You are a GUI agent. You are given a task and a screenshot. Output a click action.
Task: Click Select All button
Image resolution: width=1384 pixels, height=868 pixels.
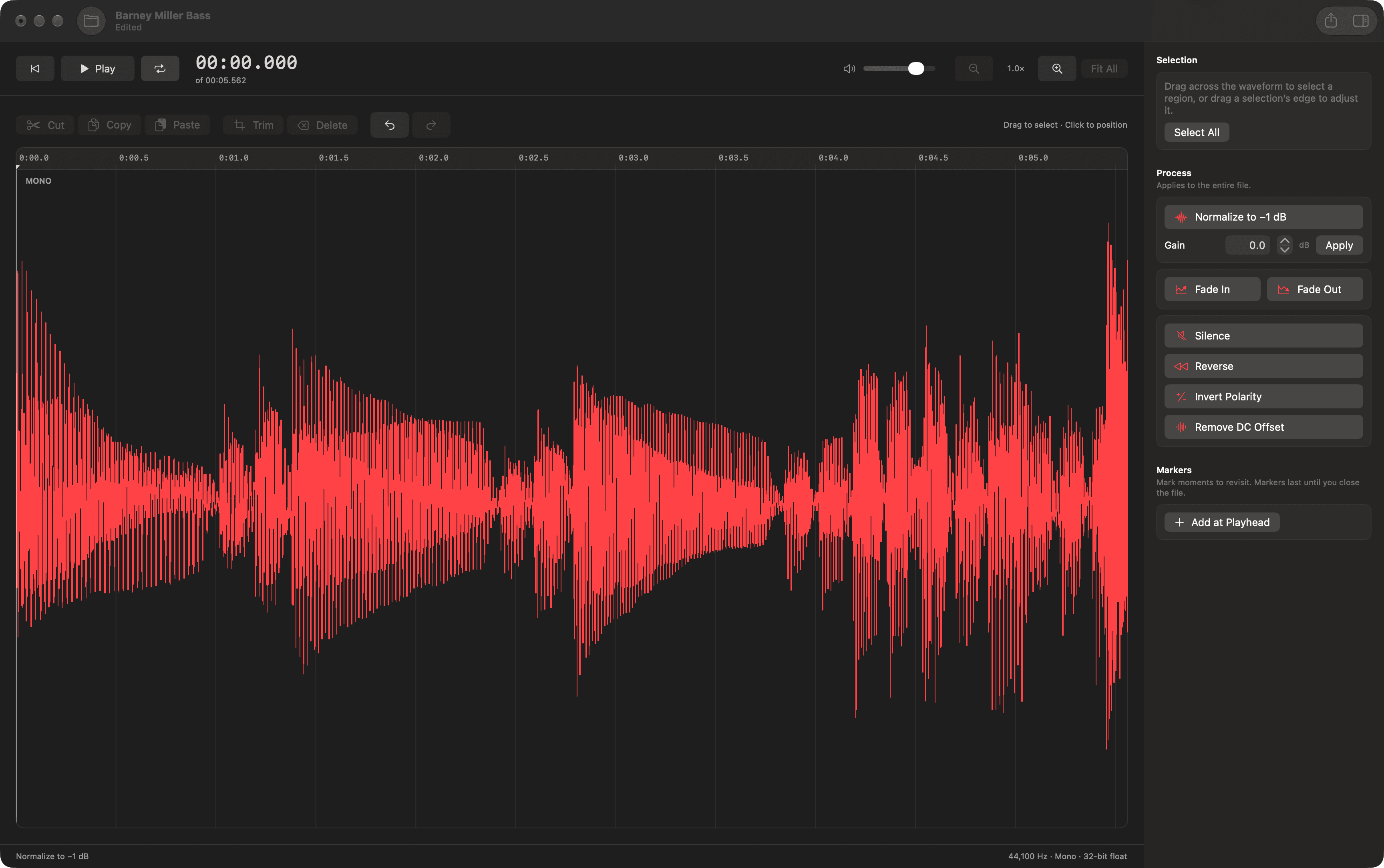click(1196, 133)
